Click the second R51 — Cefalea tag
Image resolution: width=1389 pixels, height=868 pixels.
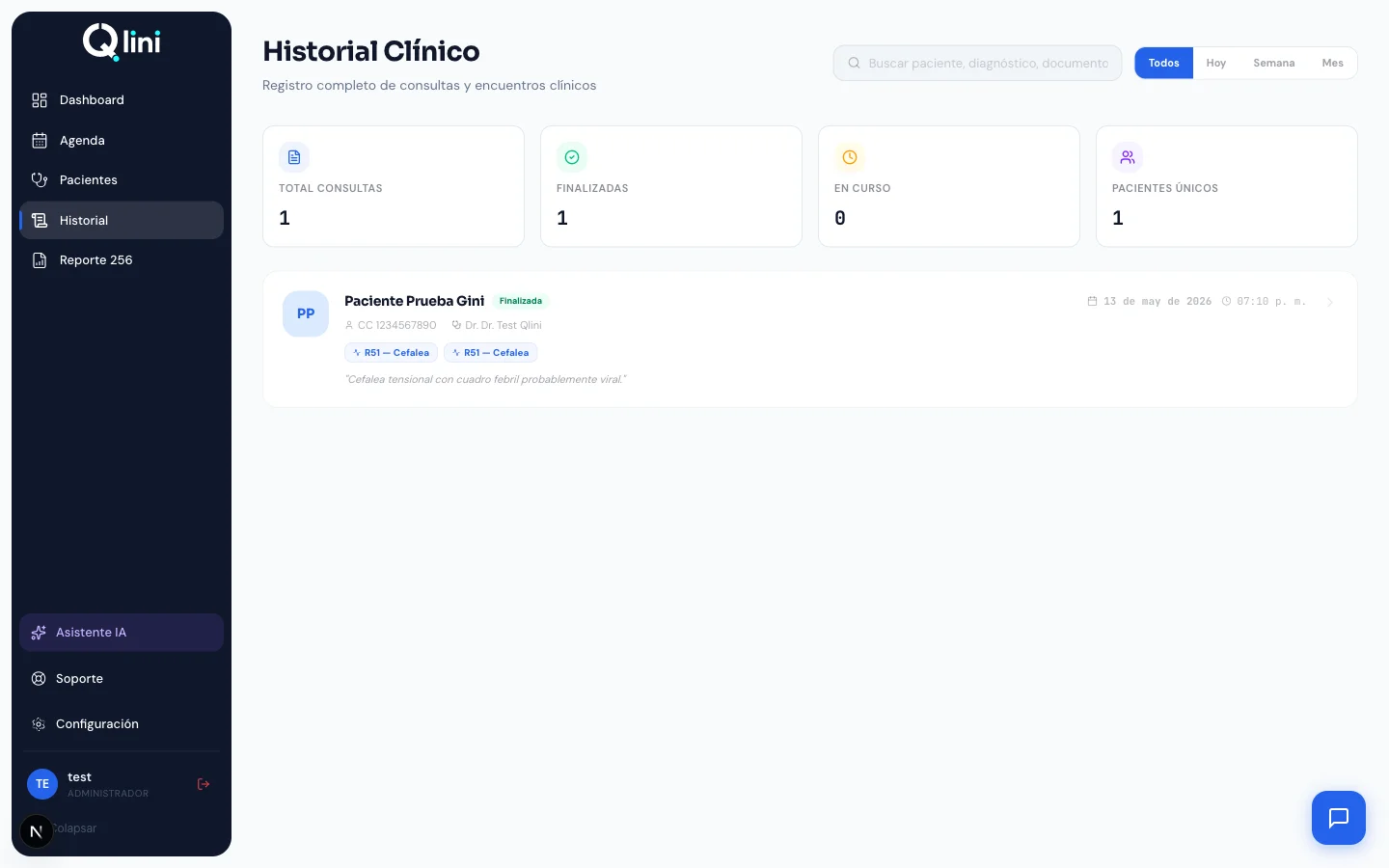[491, 353]
